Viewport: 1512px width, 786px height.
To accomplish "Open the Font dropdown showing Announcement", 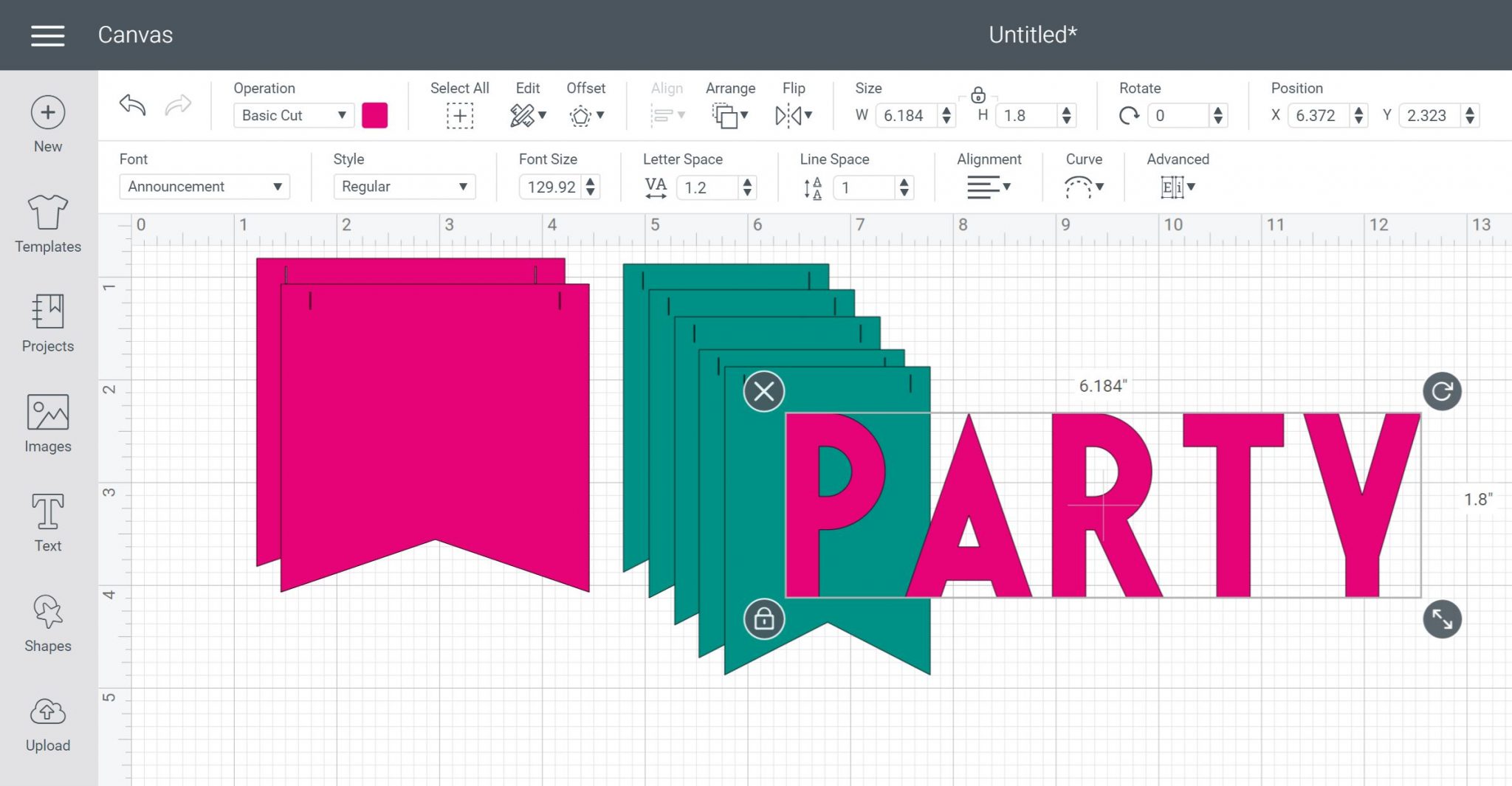I will pyautogui.click(x=205, y=187).
